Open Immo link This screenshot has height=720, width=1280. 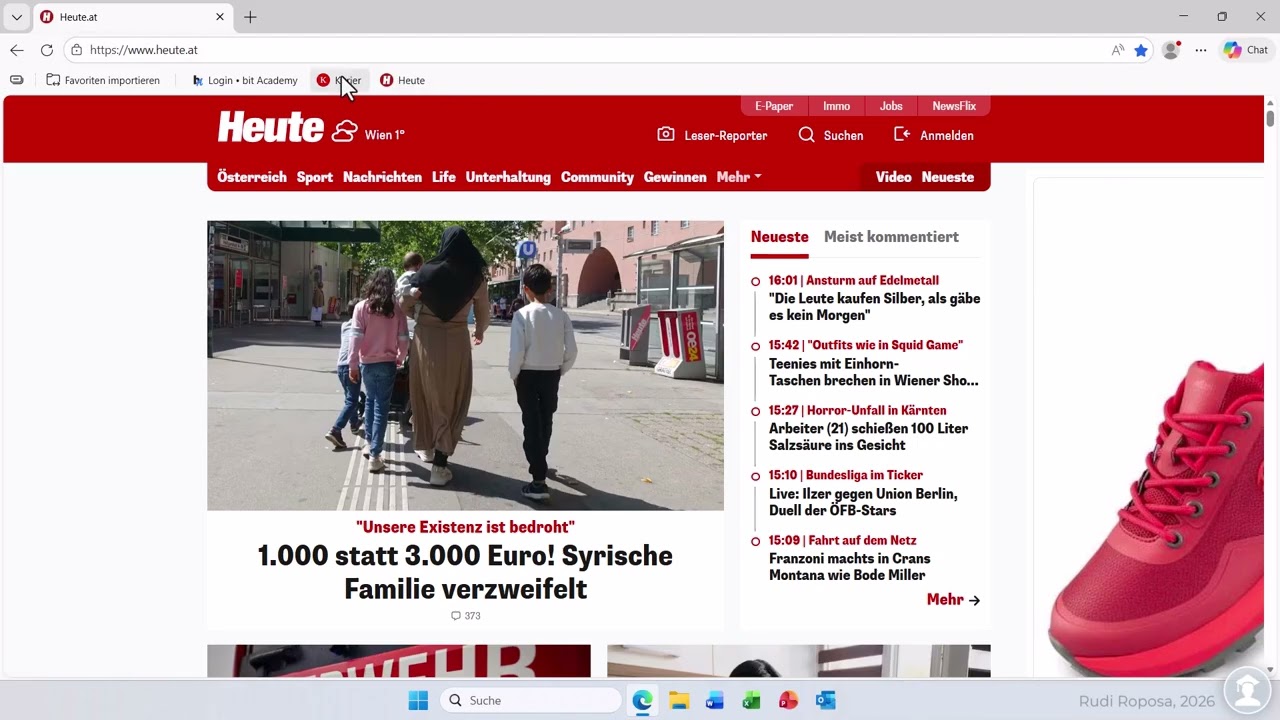(x=837, y=106)
